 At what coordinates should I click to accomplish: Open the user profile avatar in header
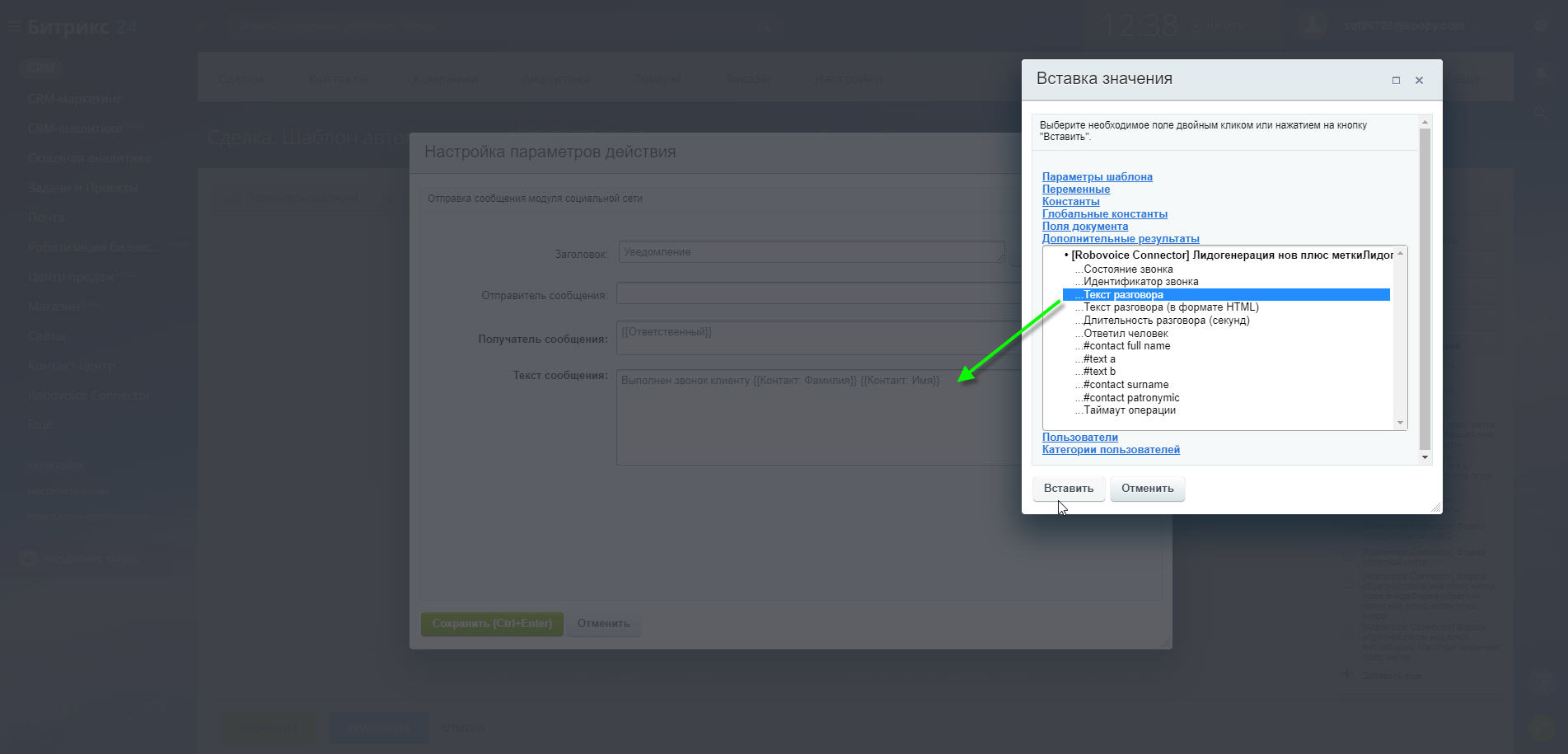(1312, 26)
